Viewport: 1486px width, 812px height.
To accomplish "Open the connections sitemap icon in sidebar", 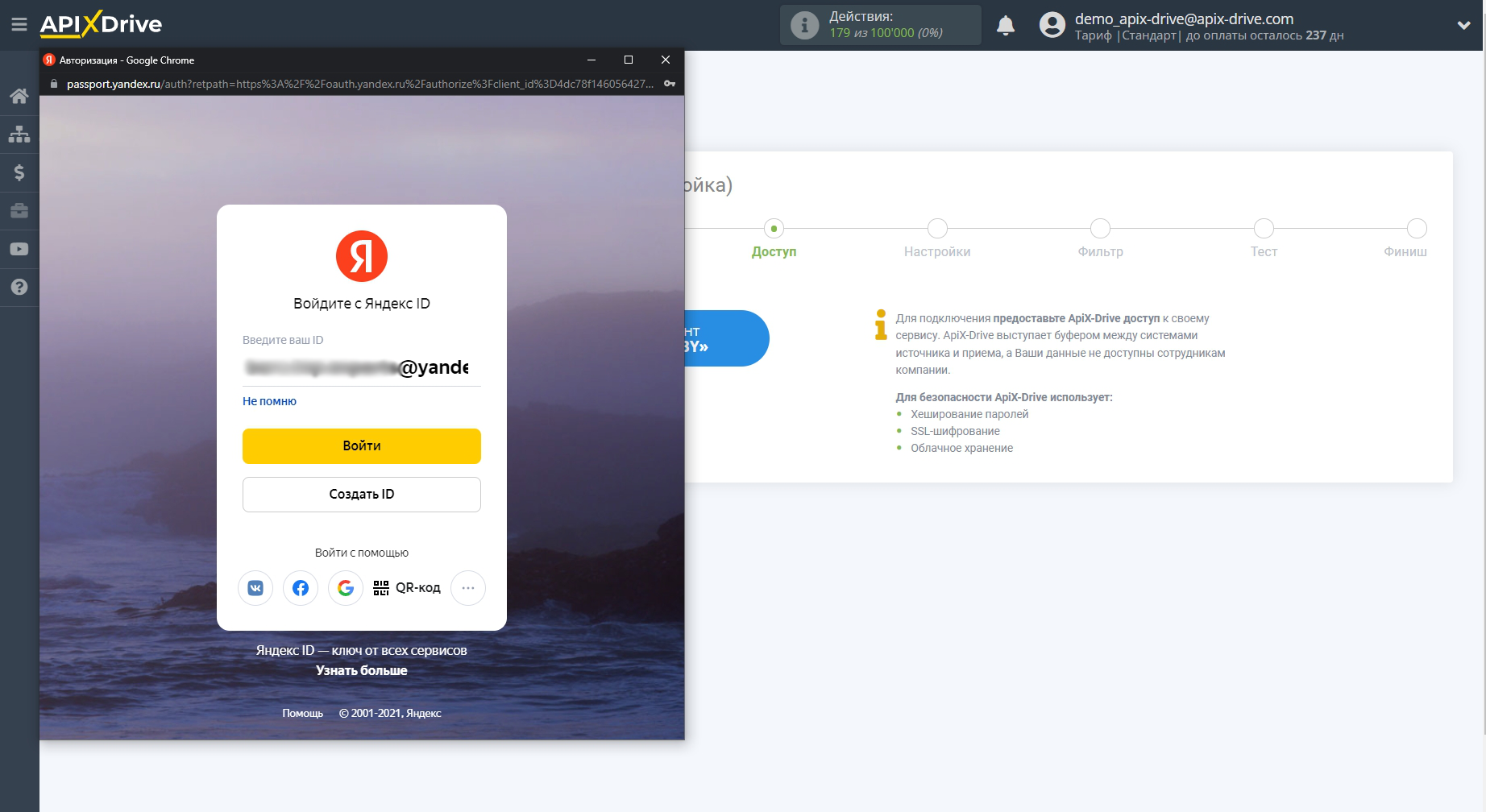I will click(19, 134).
